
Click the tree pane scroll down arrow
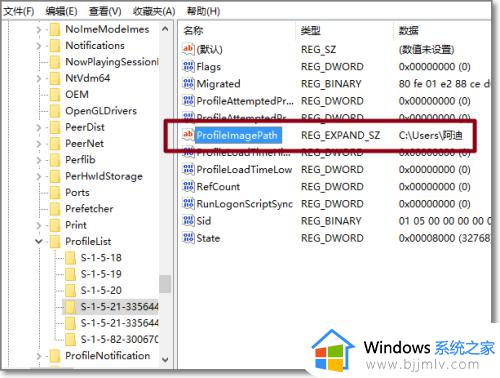[x=165, y=360]
